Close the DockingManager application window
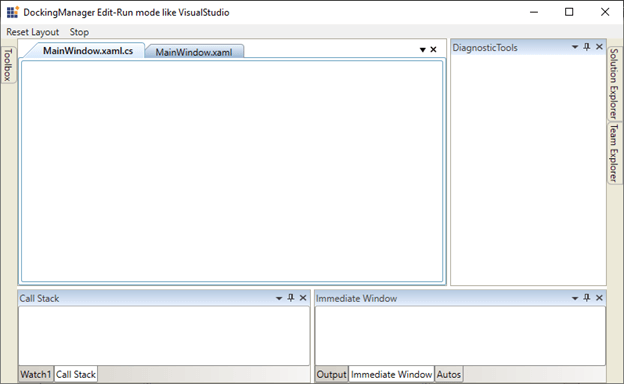Screen dimensions: 624x384 tap(605, 12)
